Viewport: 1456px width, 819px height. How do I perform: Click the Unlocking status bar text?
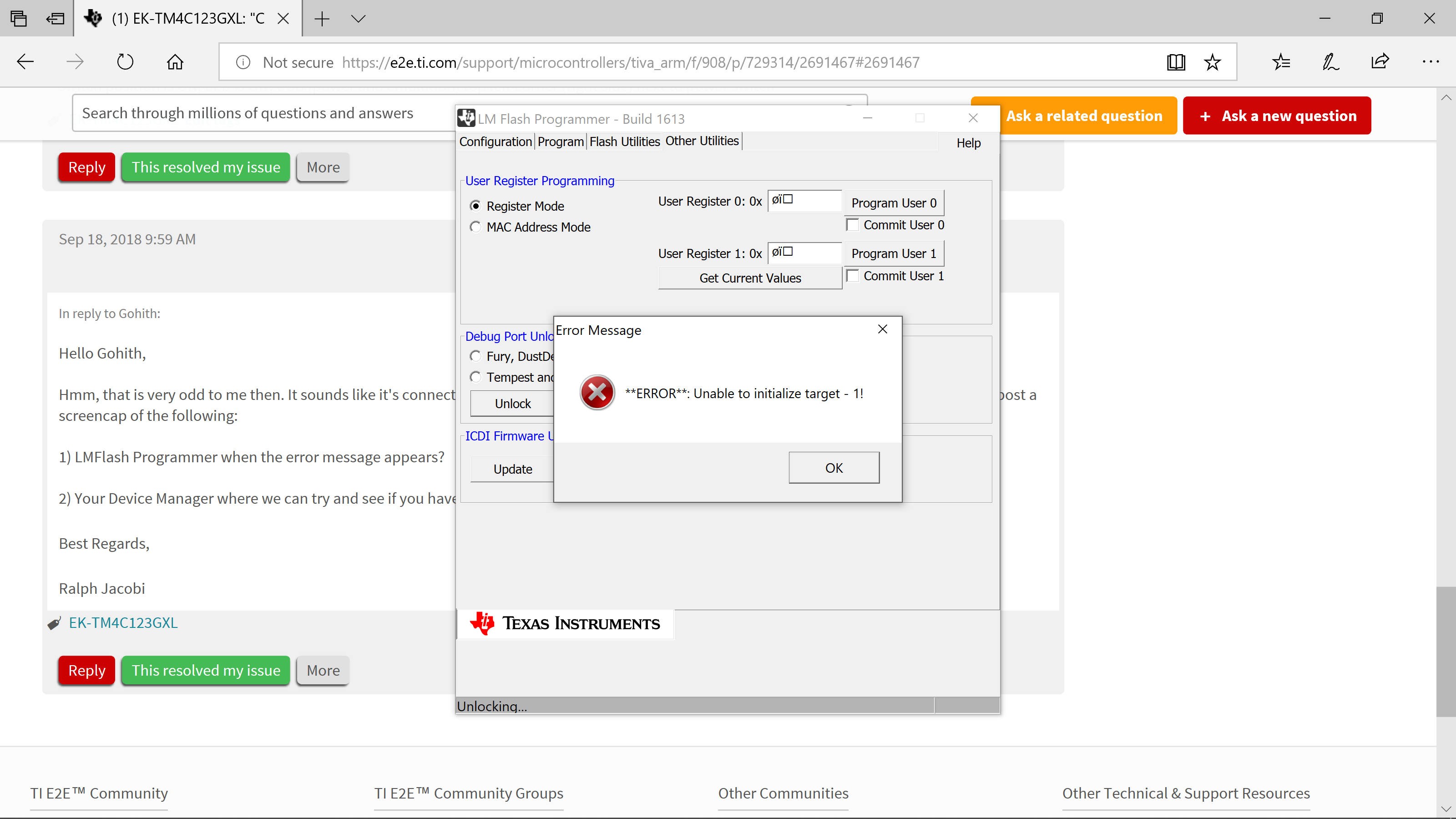491,706
